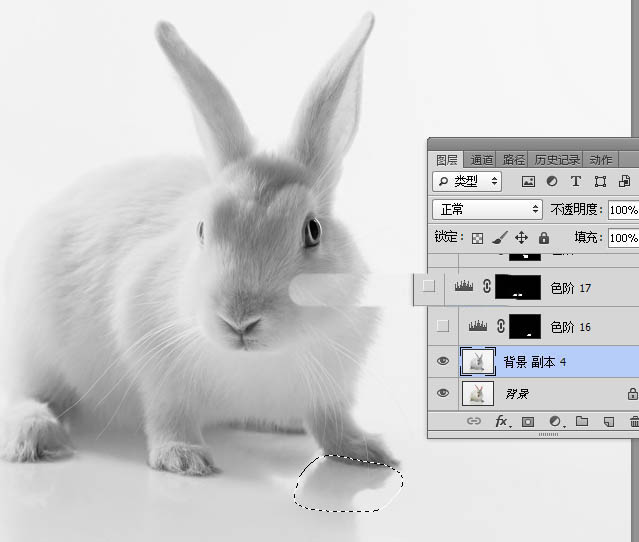Filter layers by adjustment layer icon

click(552, 181)
